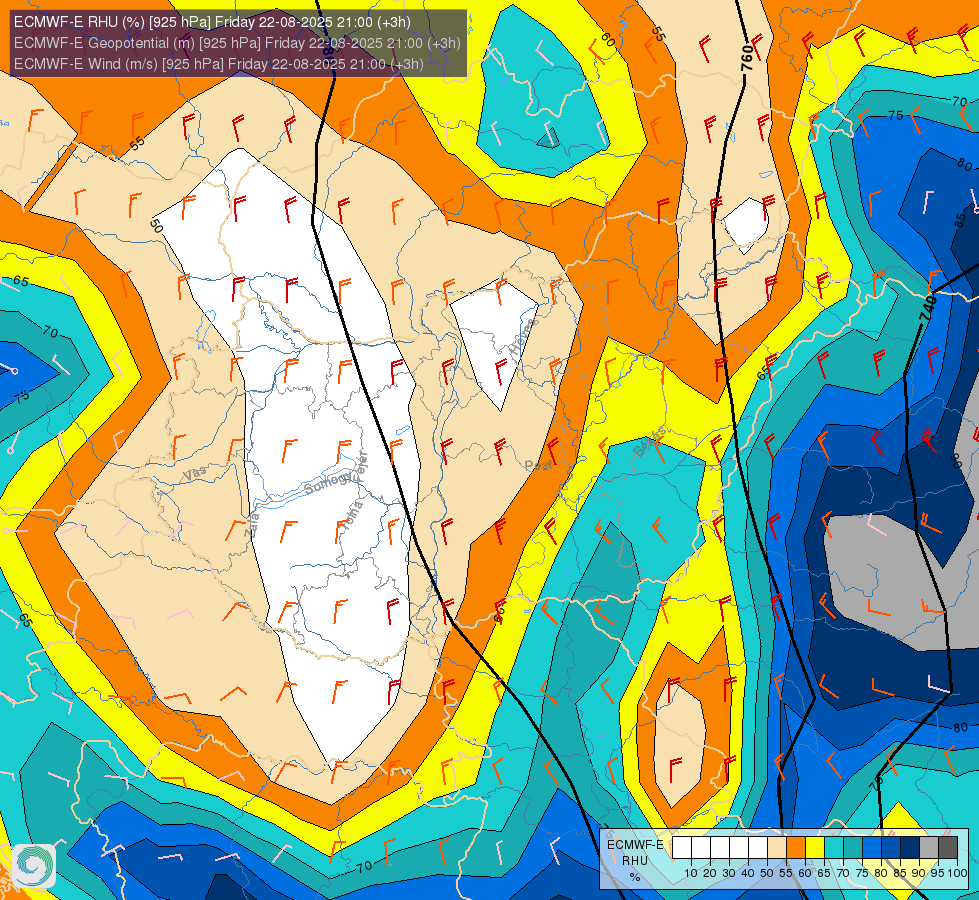Pick the navy 85-90 legend swatch
This screenshot has width=979, height=900.
pyautogui.click(x=910, y=848)
